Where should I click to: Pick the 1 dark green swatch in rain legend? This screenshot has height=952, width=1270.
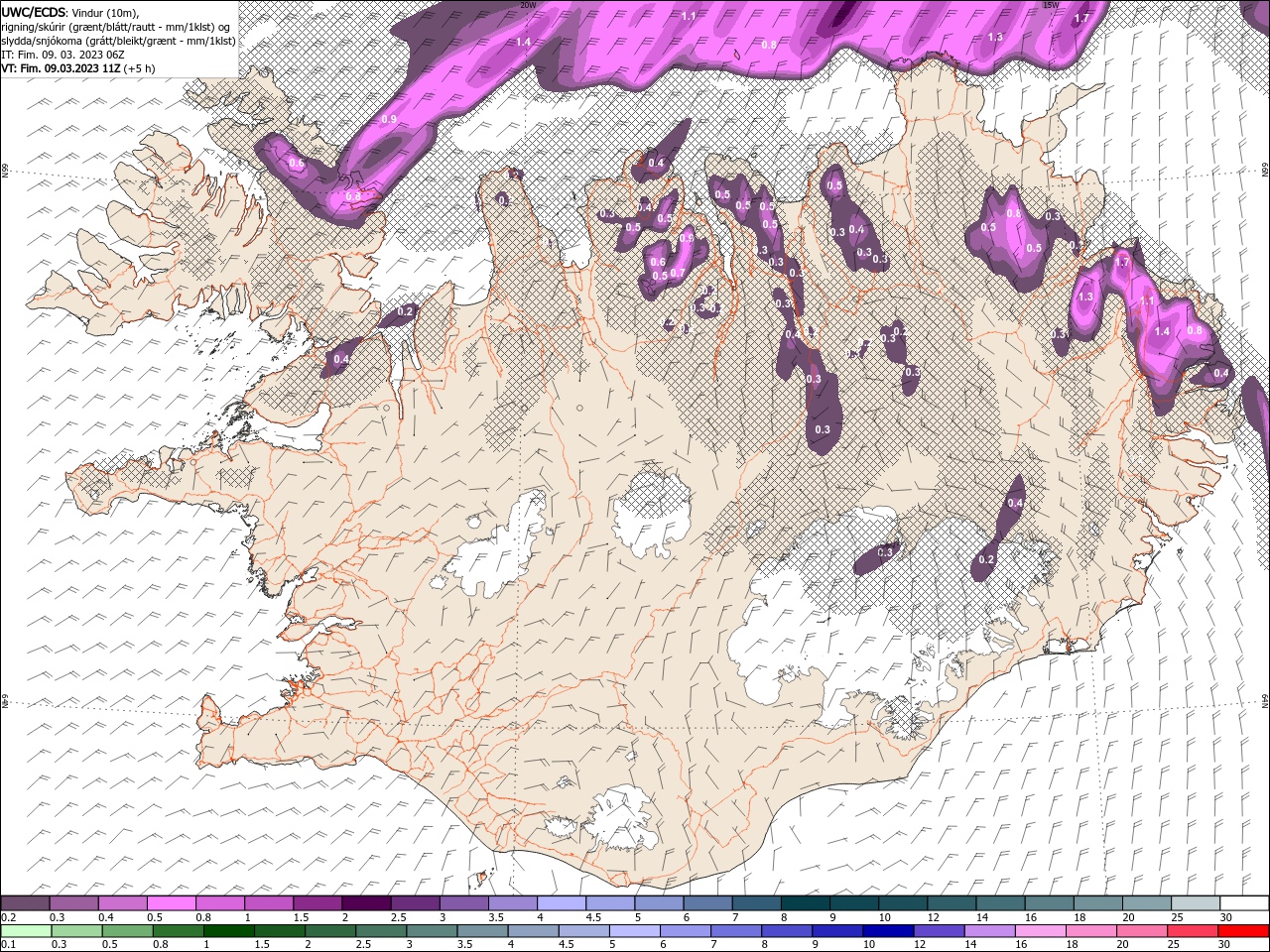point(229,931)
